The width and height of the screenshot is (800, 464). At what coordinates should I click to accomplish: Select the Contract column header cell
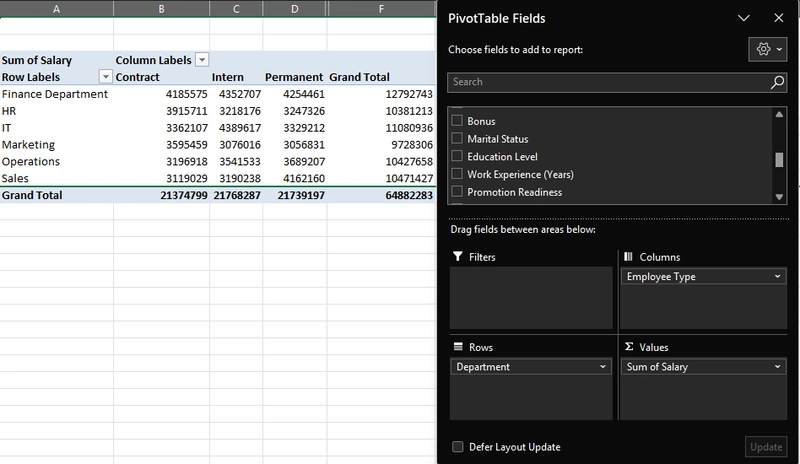(x=161, y=77)
